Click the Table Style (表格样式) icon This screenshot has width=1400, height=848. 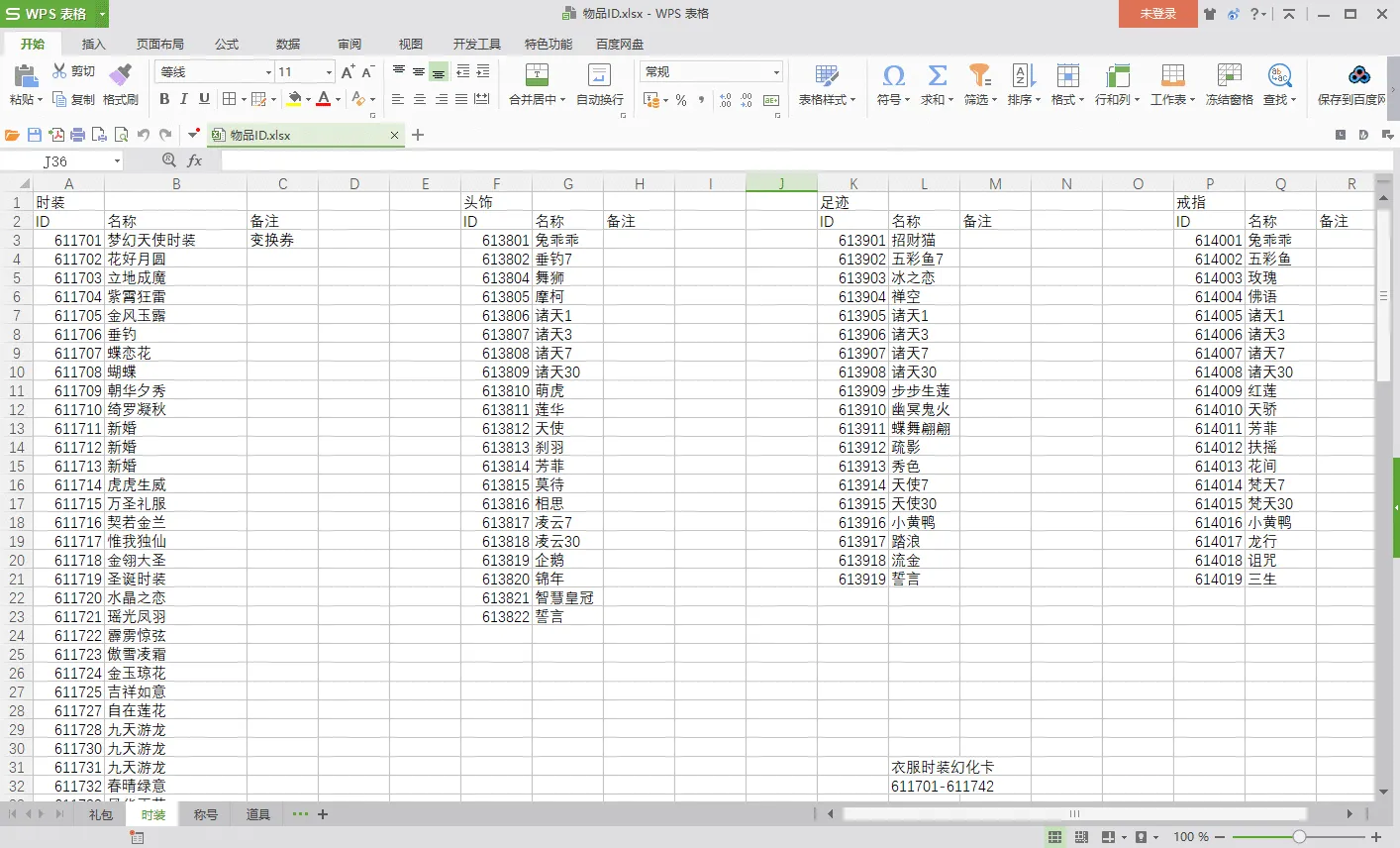pyautogui.click(x=826, y=75)
